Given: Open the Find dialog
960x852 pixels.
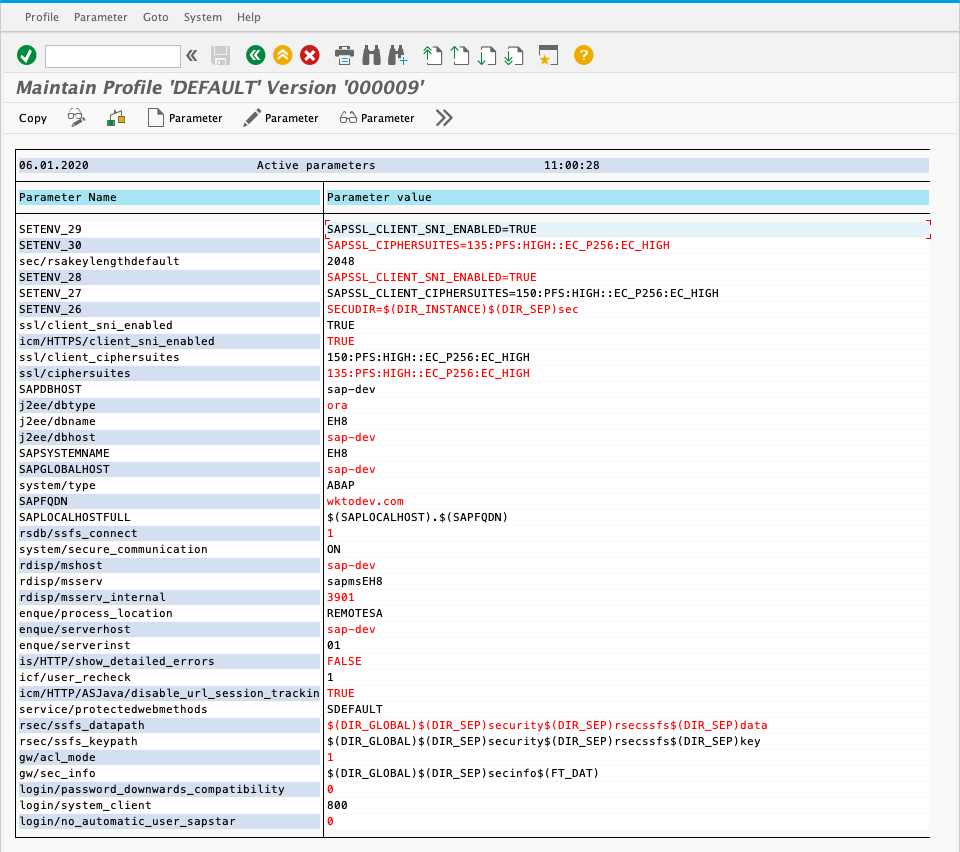Looking at the screenshot, I should [x=370, y=55].
